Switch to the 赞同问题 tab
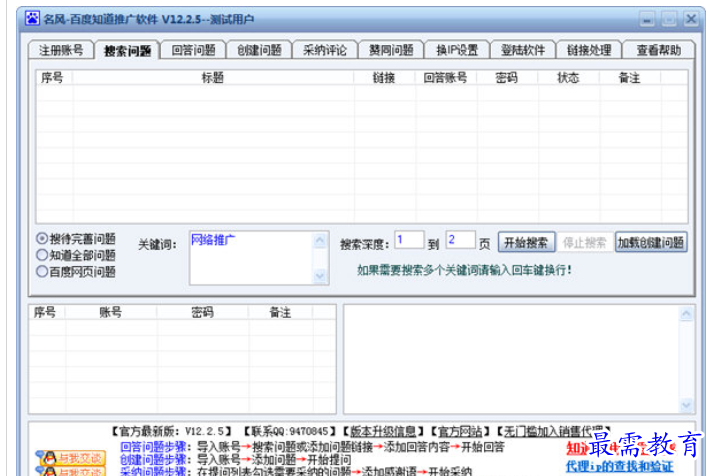The image size is (710, 476). 391,50
